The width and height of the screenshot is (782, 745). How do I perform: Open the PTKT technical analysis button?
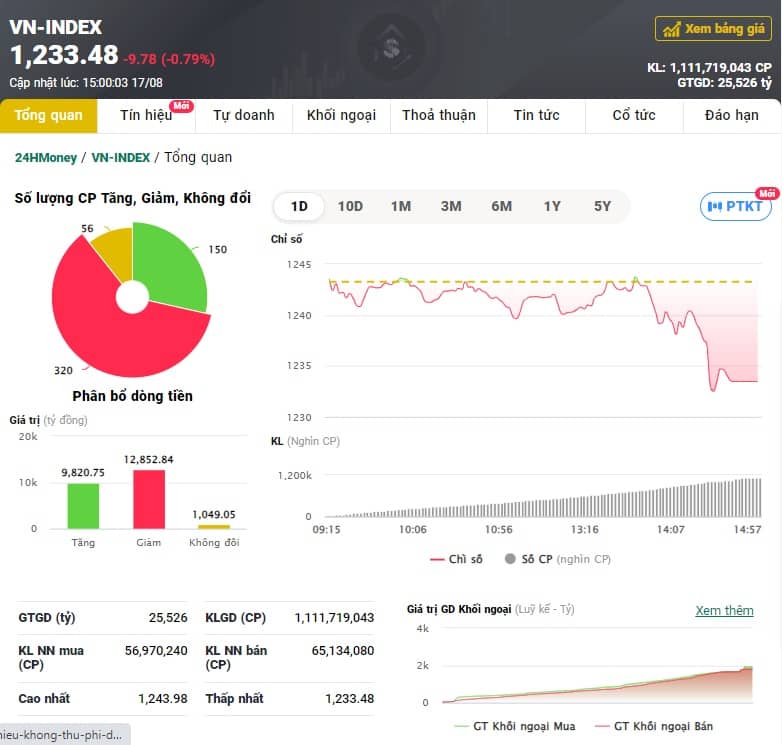point(736,206)
